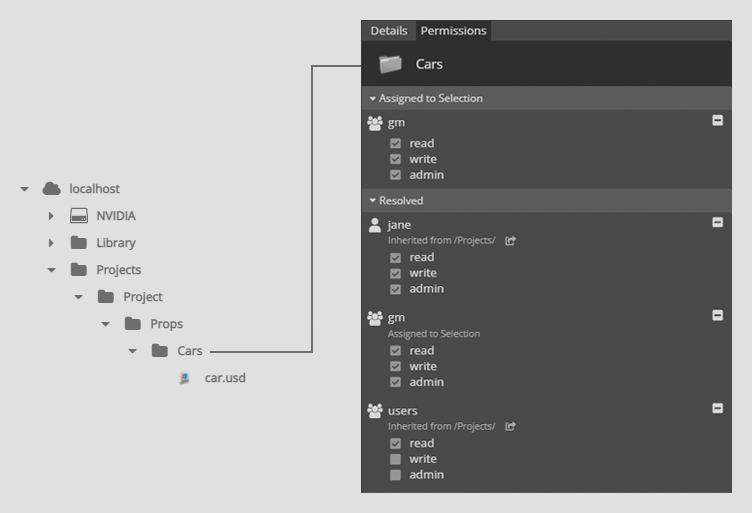The height and width of the screenshot is (513, 752).
Task: Click the Cars folder icon in panel header
Action: tap(390, 64)
